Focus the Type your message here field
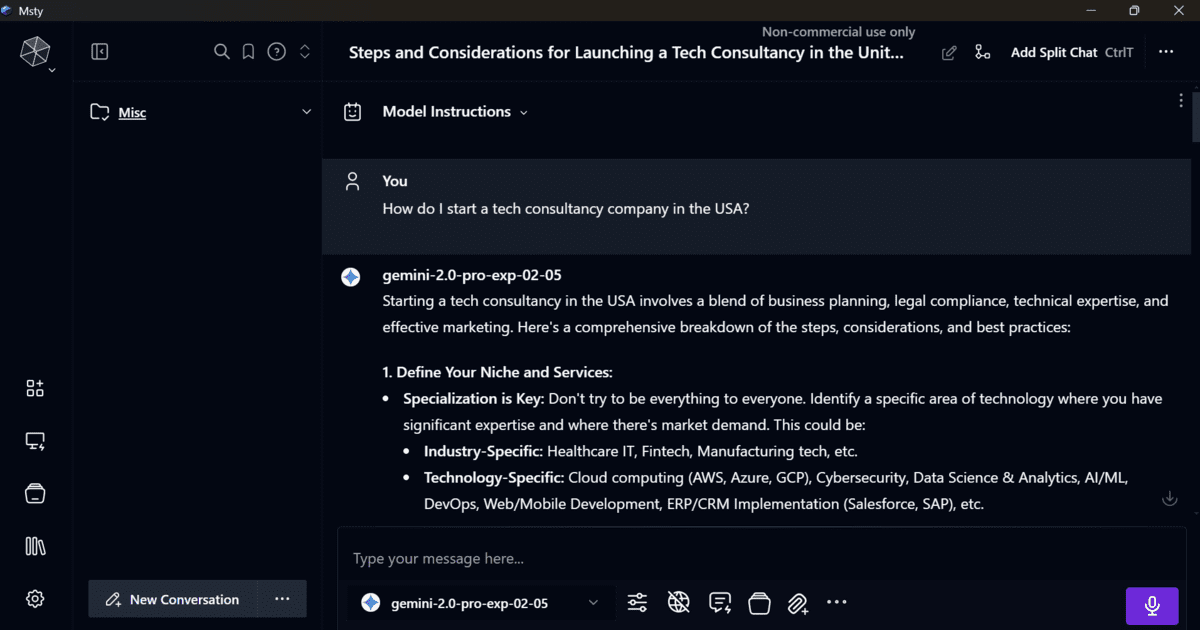1200x630 pixels. click(x=760, y=558)
